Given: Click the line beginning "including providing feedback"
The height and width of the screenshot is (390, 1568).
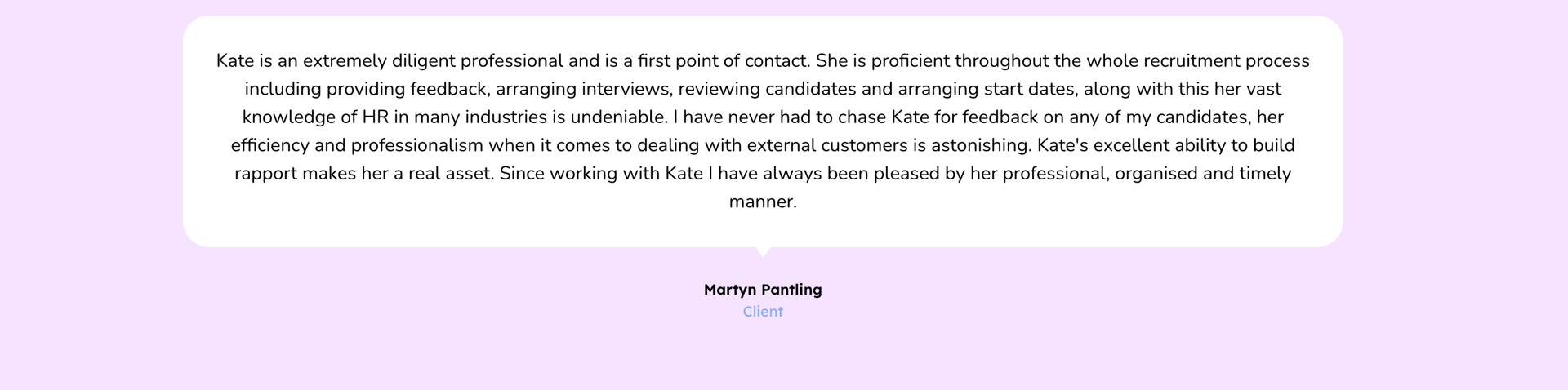Looking at the screenshot, I should (x=763, y=89).
